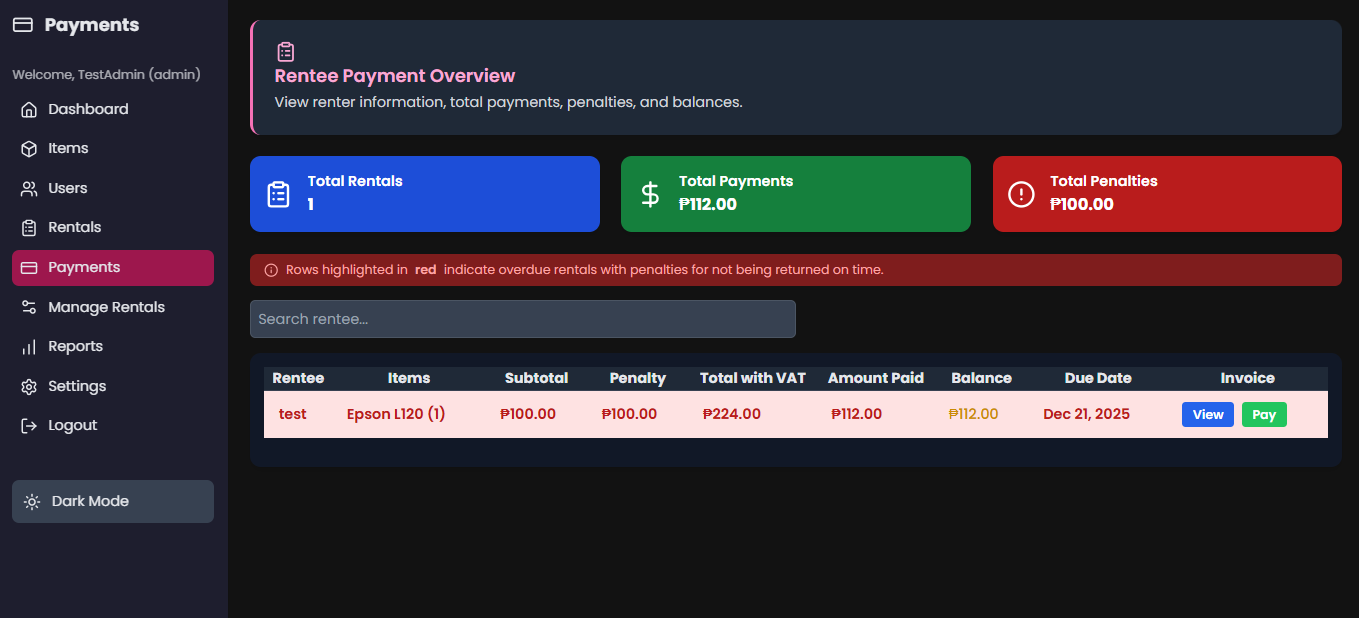Click the Settings gear icon
The height and width of the screenshot is (618, 1359).
[x=29, y=387]
